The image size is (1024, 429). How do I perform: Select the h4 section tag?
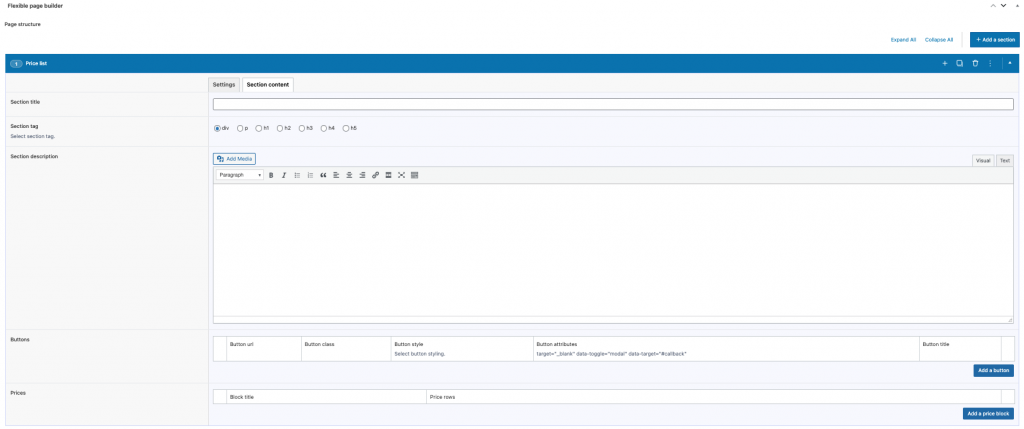click(x=324, y=128)
